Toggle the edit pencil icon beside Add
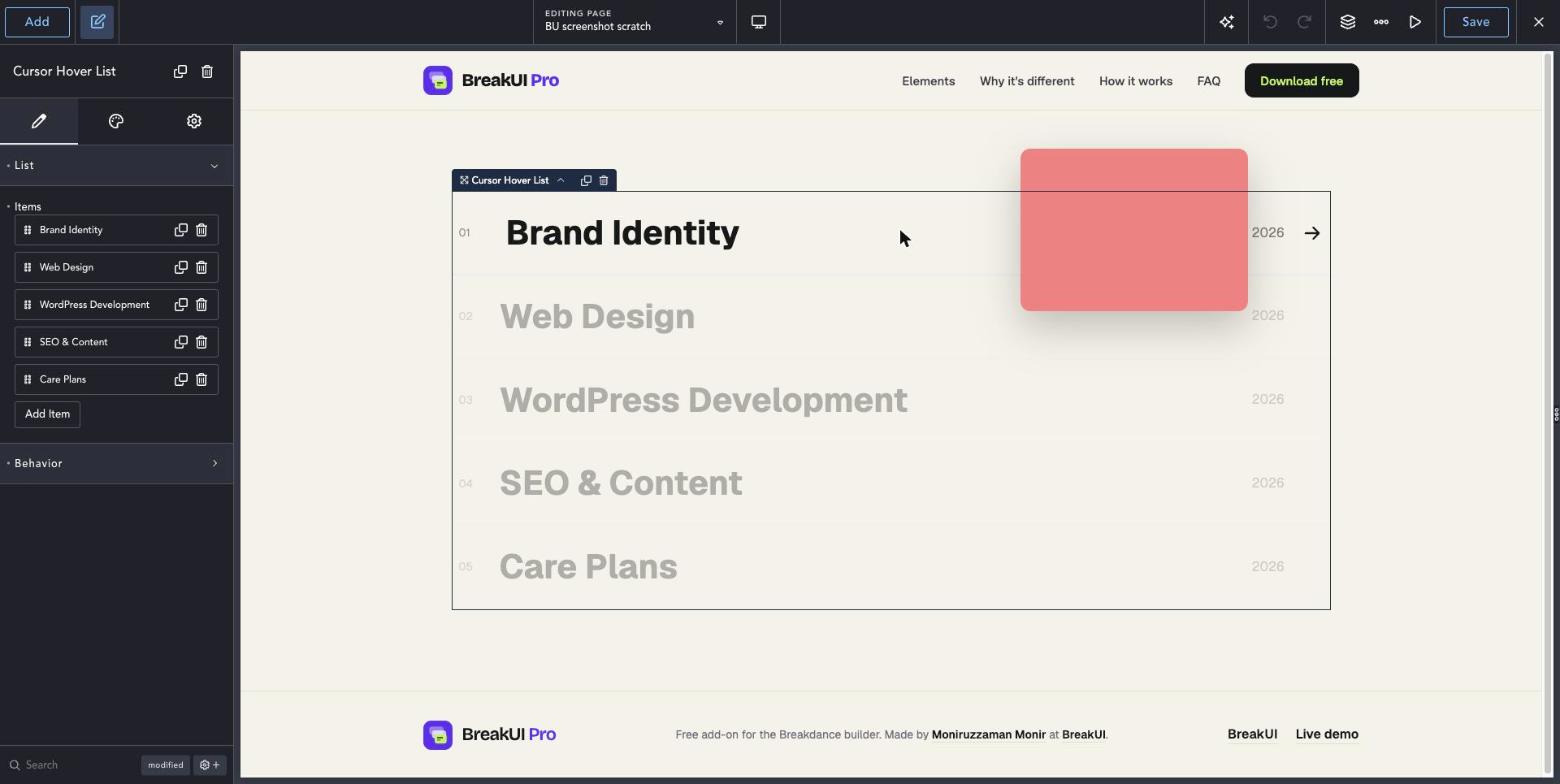 click(x=98, y=22)
